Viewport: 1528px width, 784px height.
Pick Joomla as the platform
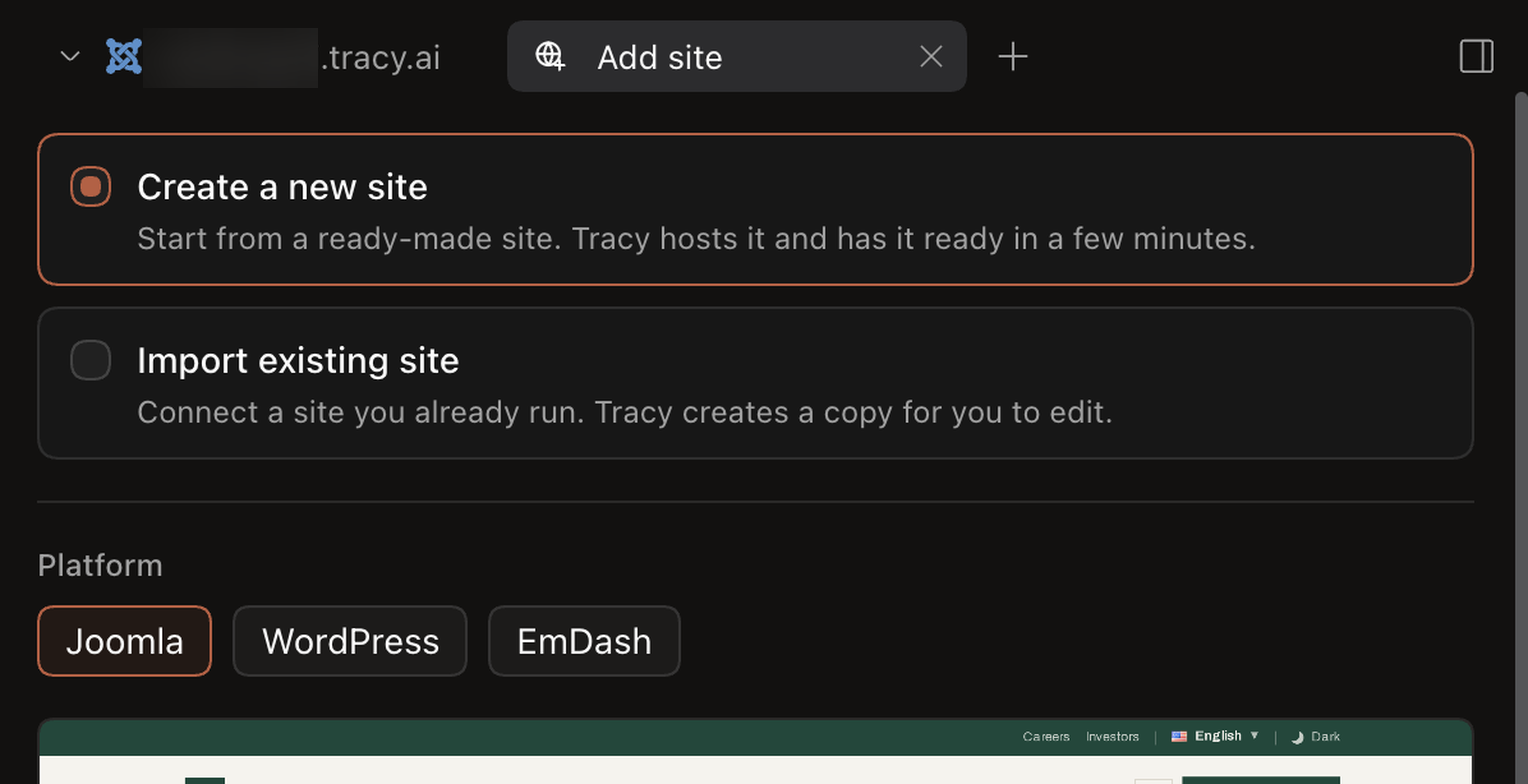click(125, 641)
